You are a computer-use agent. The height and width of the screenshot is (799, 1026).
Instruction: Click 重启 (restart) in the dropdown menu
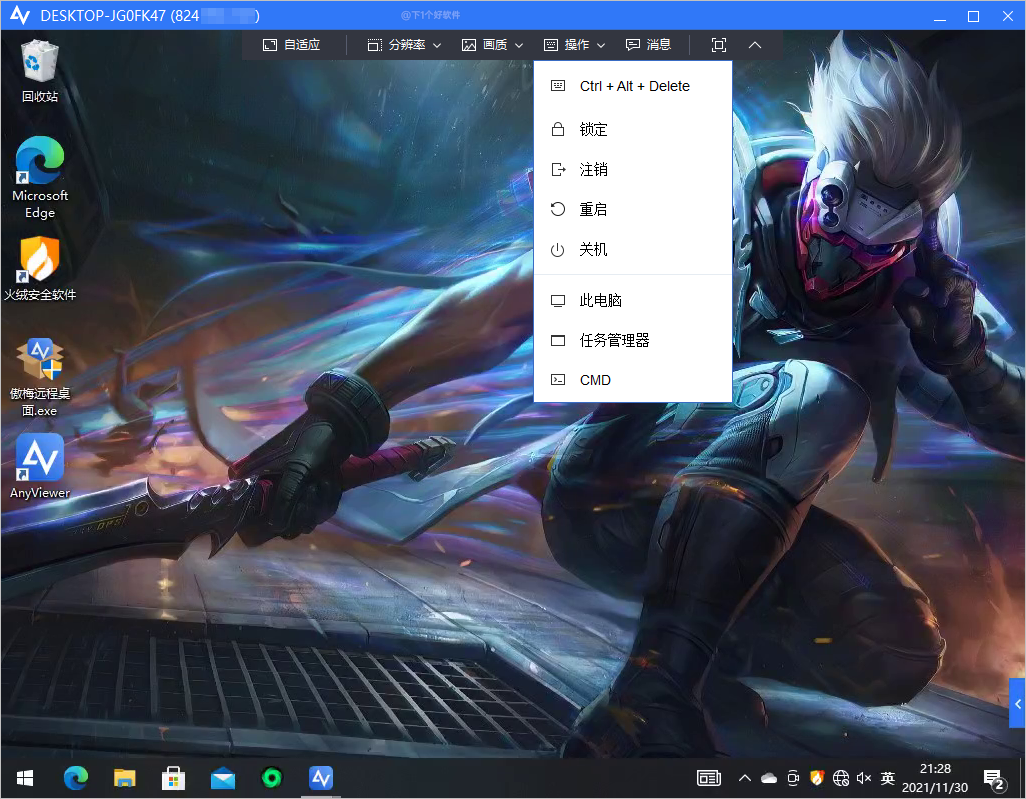pos(633,209)
